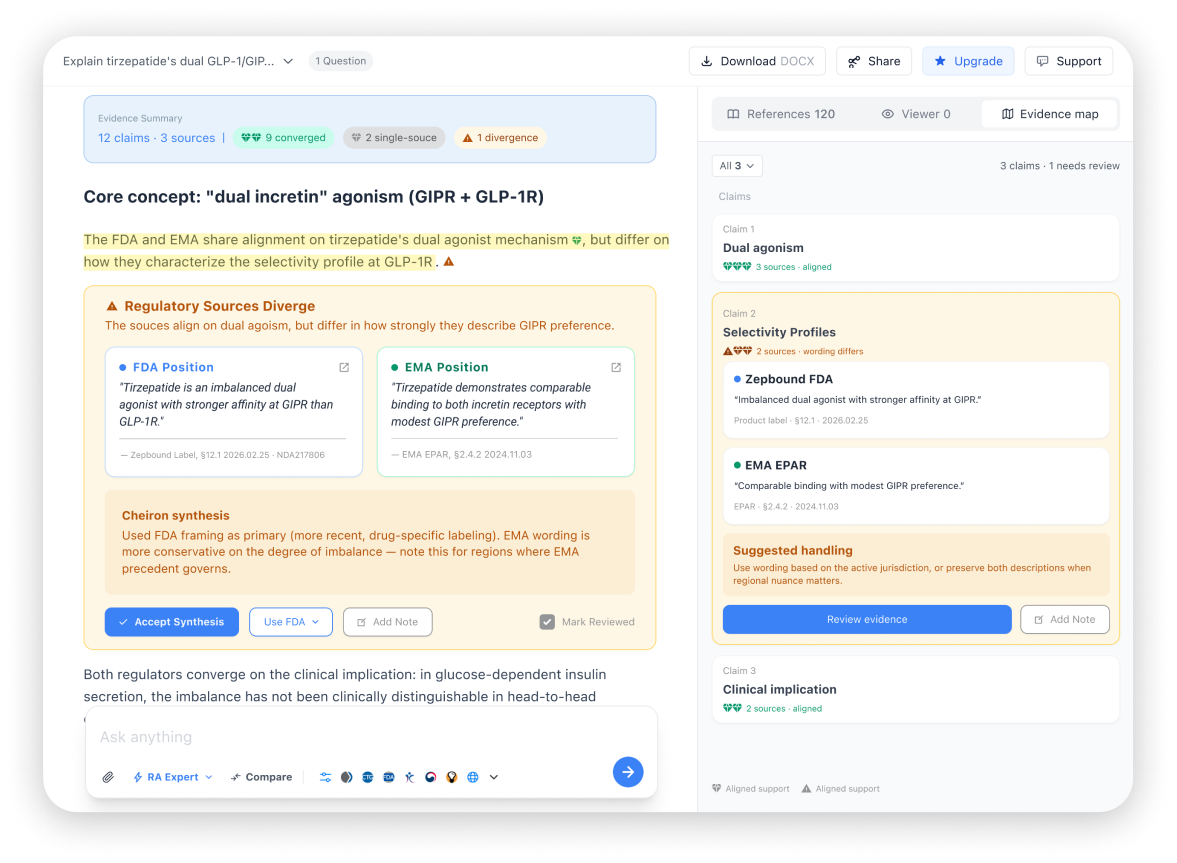This screenshot has height=863, width=1177.
Task: Select the EMA EPAR evidence card
Action: (x=915, y=486)
